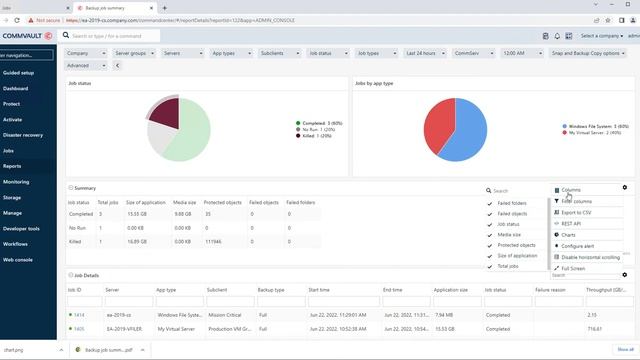Open the Summary table gear settings icon

pyautogui.click(x=624, y=187)
